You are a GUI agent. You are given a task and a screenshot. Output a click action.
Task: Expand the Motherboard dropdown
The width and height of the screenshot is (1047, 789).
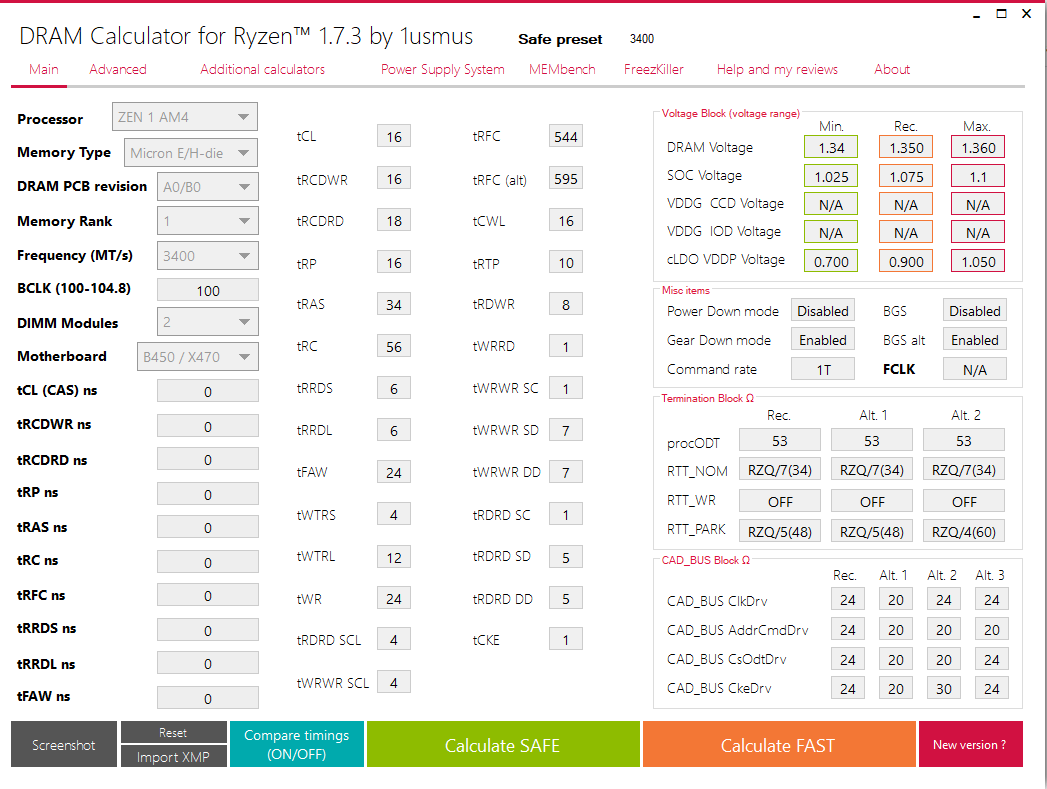point(198,356)
